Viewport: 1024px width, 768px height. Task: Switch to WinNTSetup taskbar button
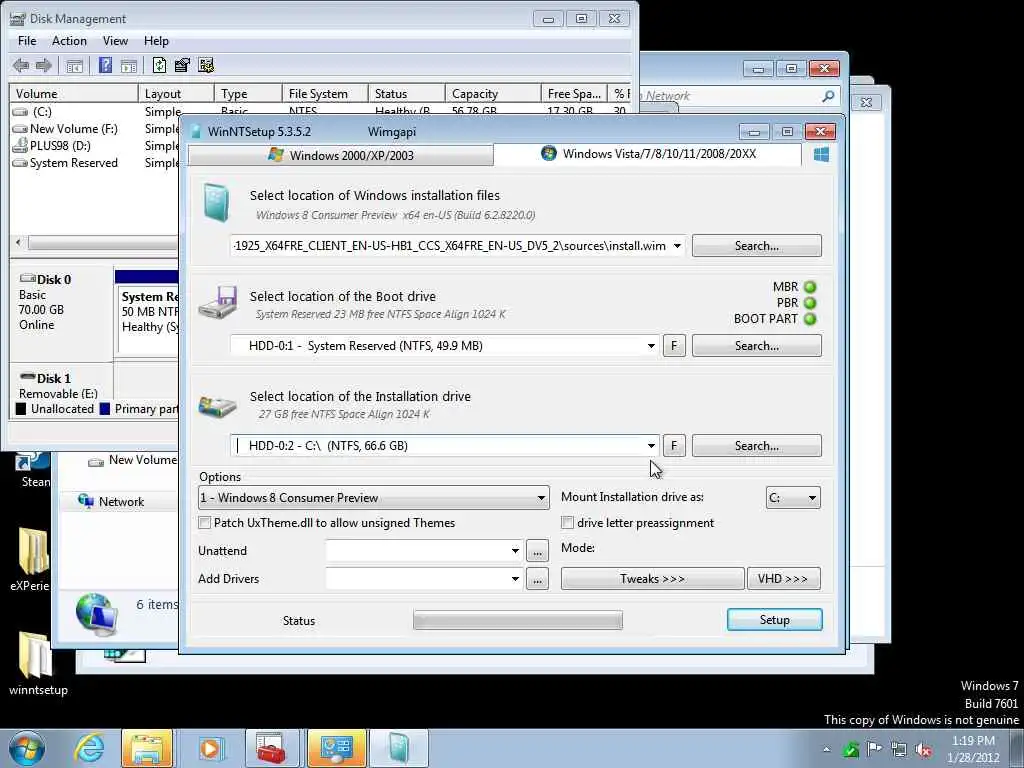[399, 749]
